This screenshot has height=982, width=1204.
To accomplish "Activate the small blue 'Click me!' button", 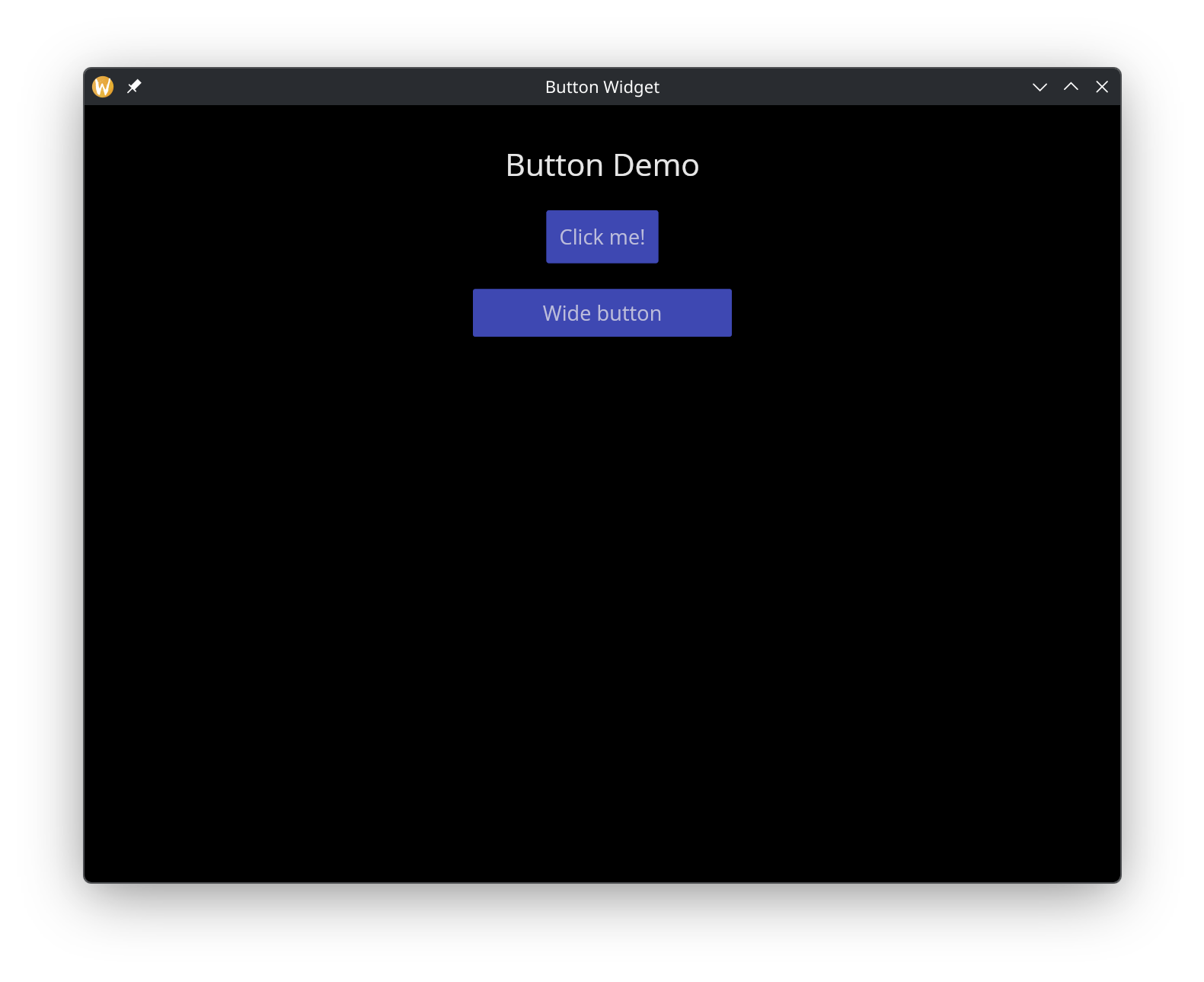I will click(602, 237).
